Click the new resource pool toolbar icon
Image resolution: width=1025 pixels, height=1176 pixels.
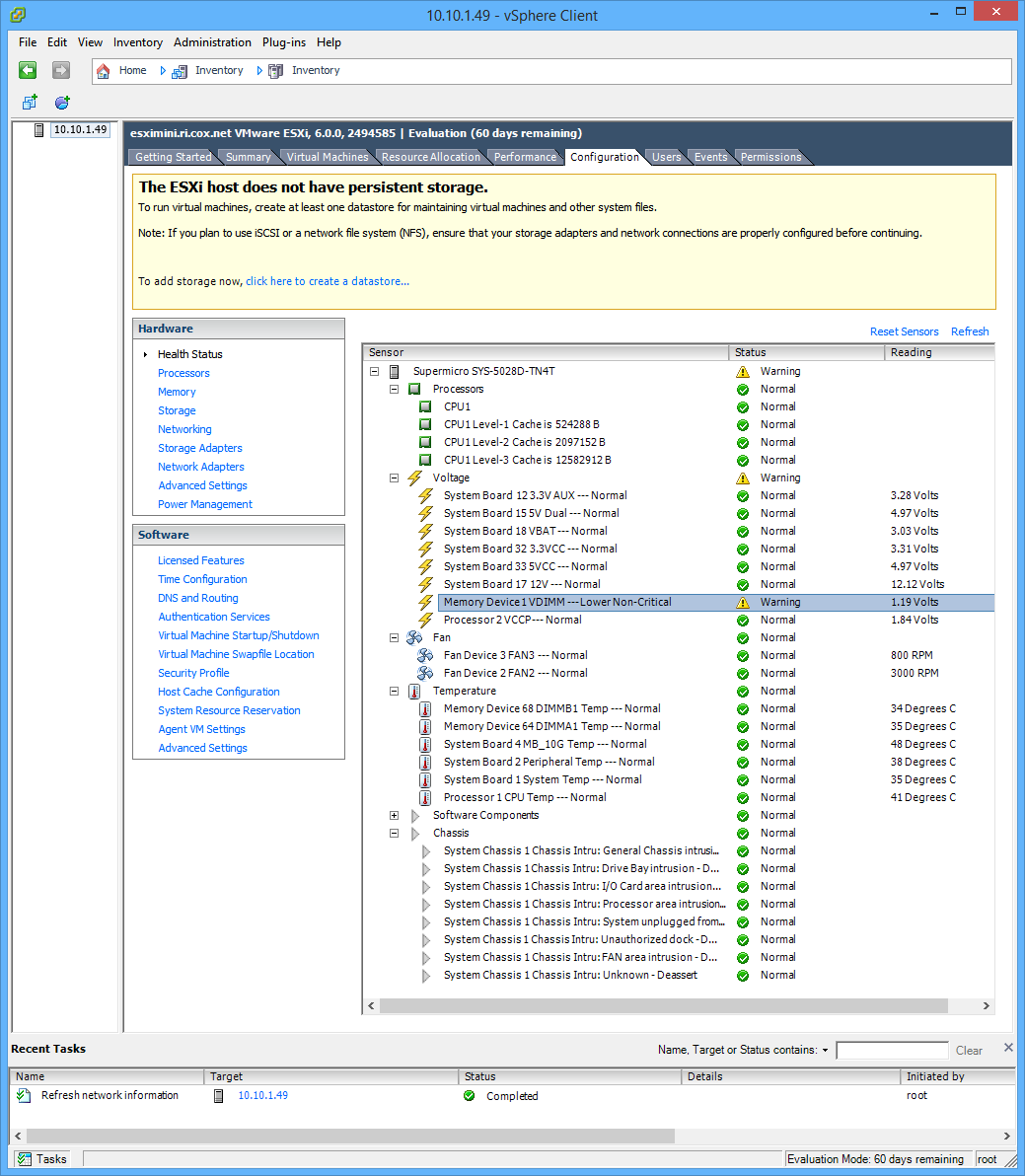[x=62, y=102]
